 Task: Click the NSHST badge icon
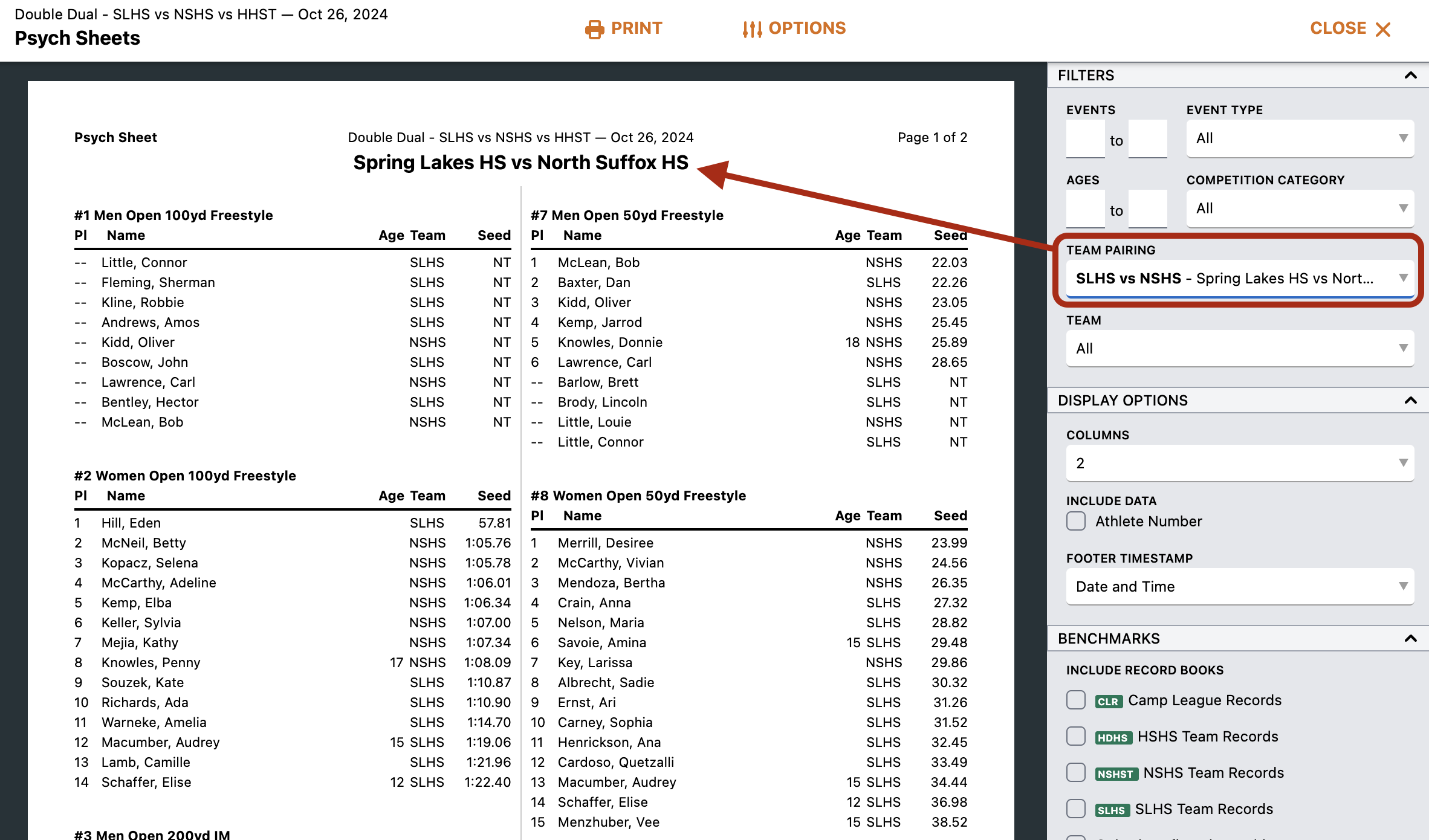1116,774
